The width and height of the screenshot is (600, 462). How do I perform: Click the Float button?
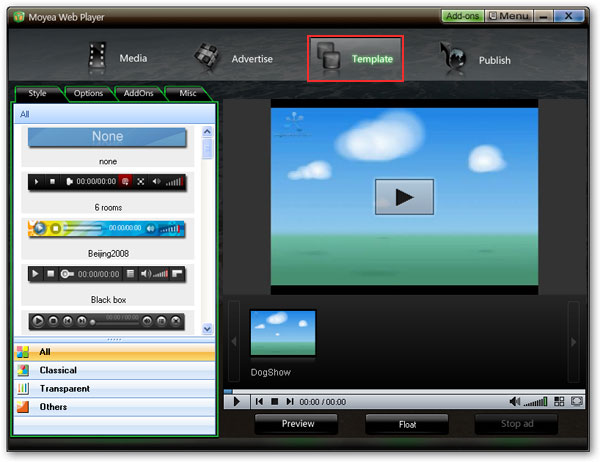[x=407, y=424]
